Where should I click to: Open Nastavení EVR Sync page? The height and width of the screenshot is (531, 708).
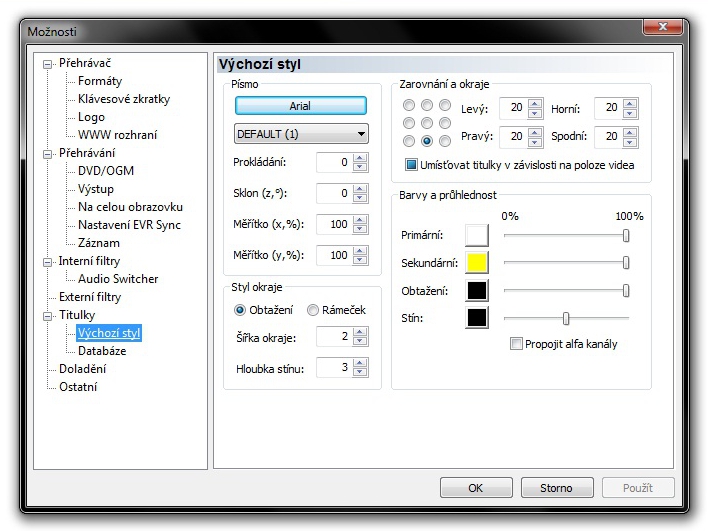pyautogui.click(x=129, y=225)
